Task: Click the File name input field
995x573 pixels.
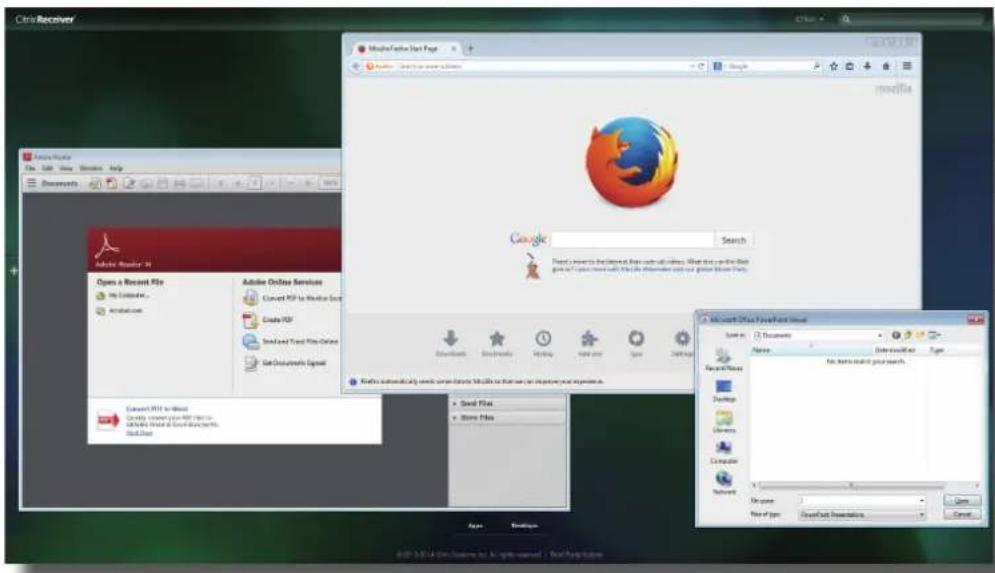Action: [862, 501]
